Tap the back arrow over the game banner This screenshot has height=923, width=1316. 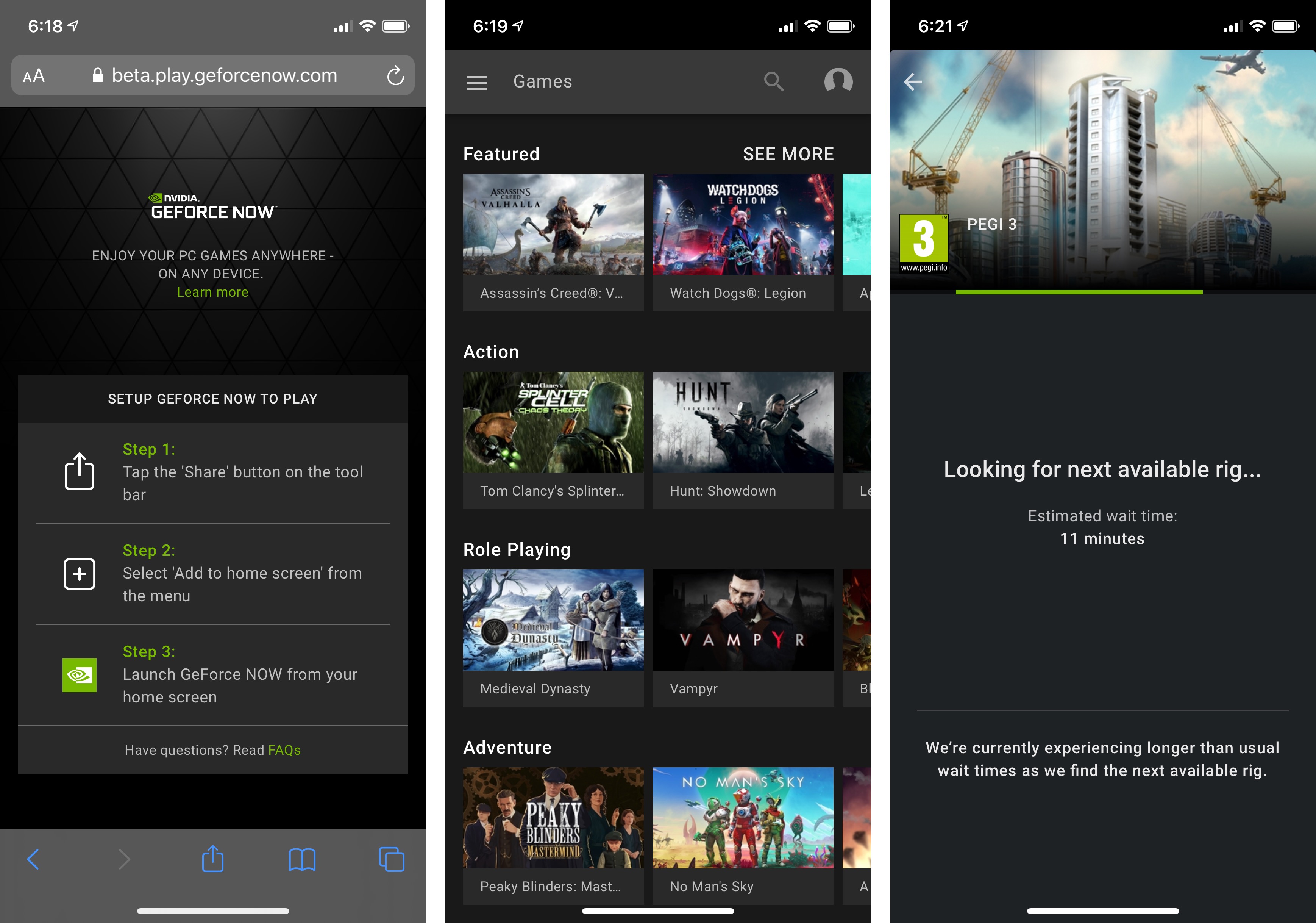pyautogui.click(x=912, y=82)
